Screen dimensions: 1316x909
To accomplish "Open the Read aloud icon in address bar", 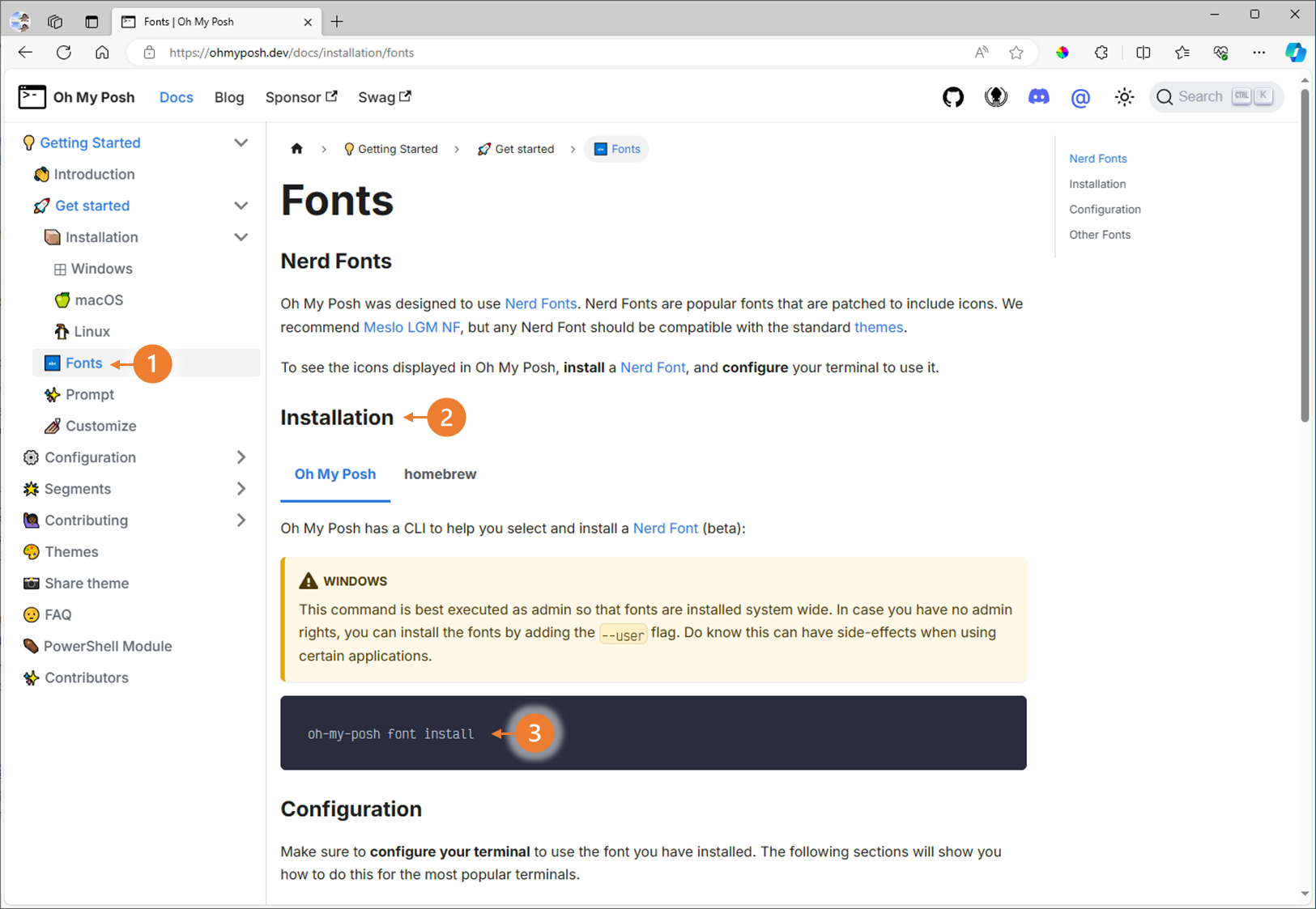I will pos(982,53).
